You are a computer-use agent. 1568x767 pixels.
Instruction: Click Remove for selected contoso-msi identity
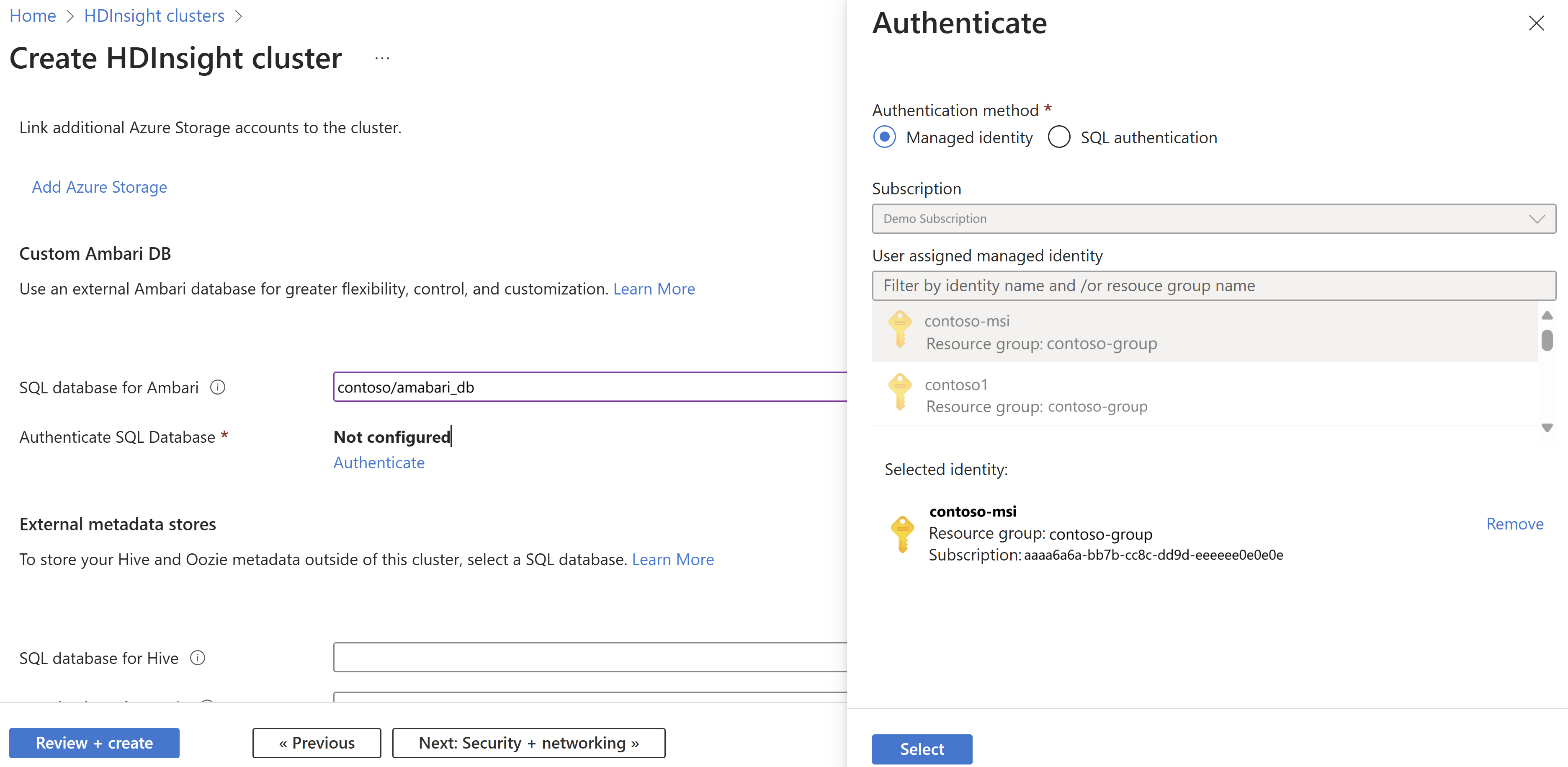tap(1514, 524)
